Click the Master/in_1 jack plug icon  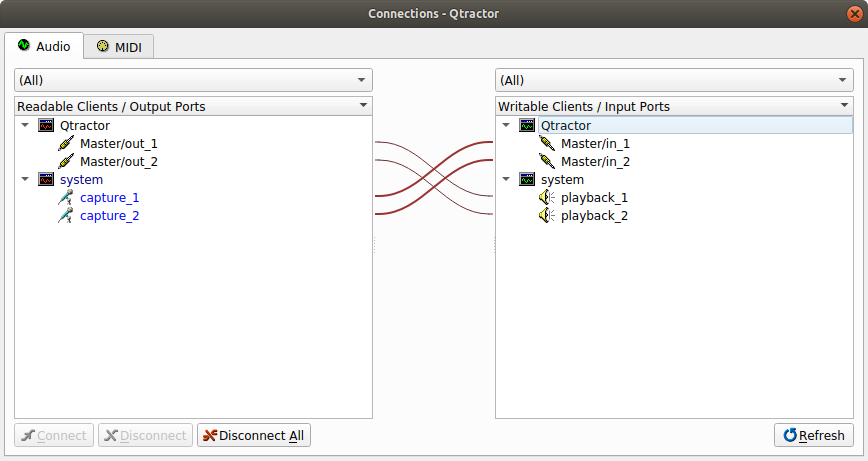point(547,143)
